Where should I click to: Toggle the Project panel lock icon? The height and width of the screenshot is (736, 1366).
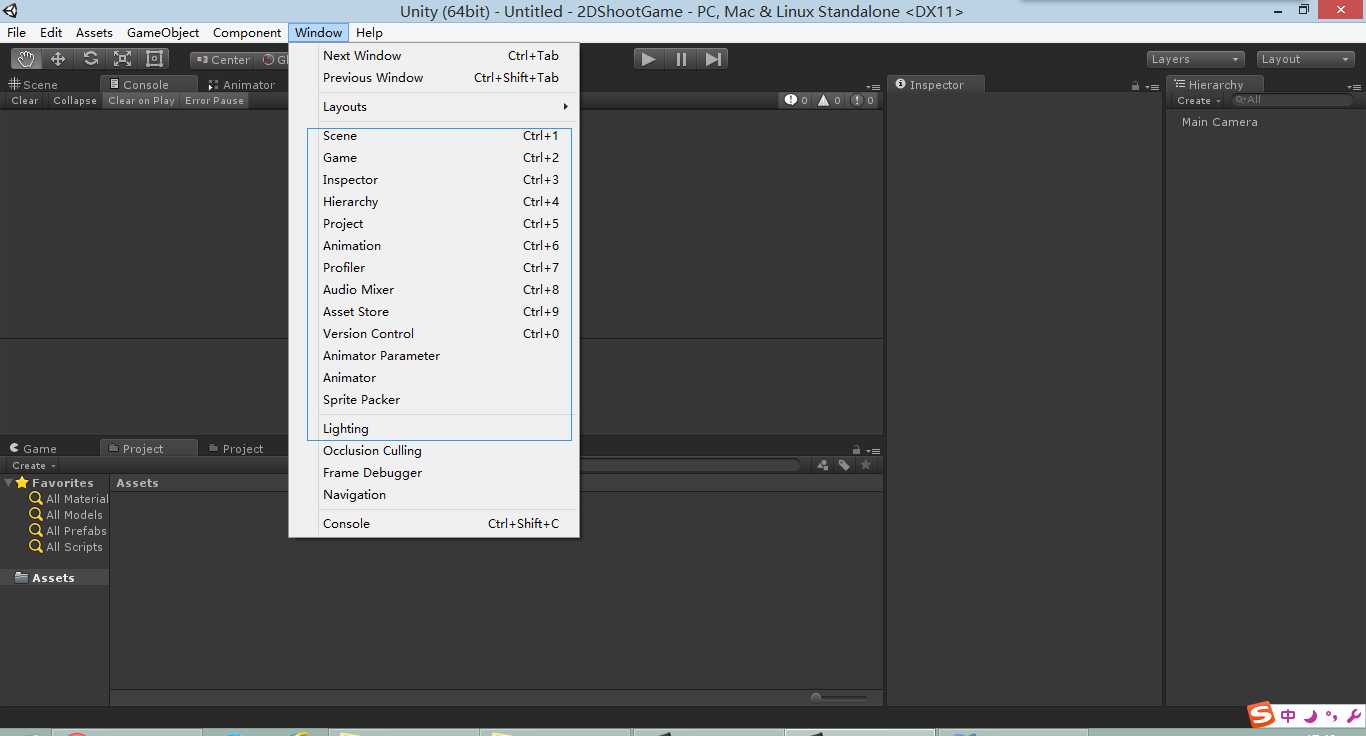point(856,450)
